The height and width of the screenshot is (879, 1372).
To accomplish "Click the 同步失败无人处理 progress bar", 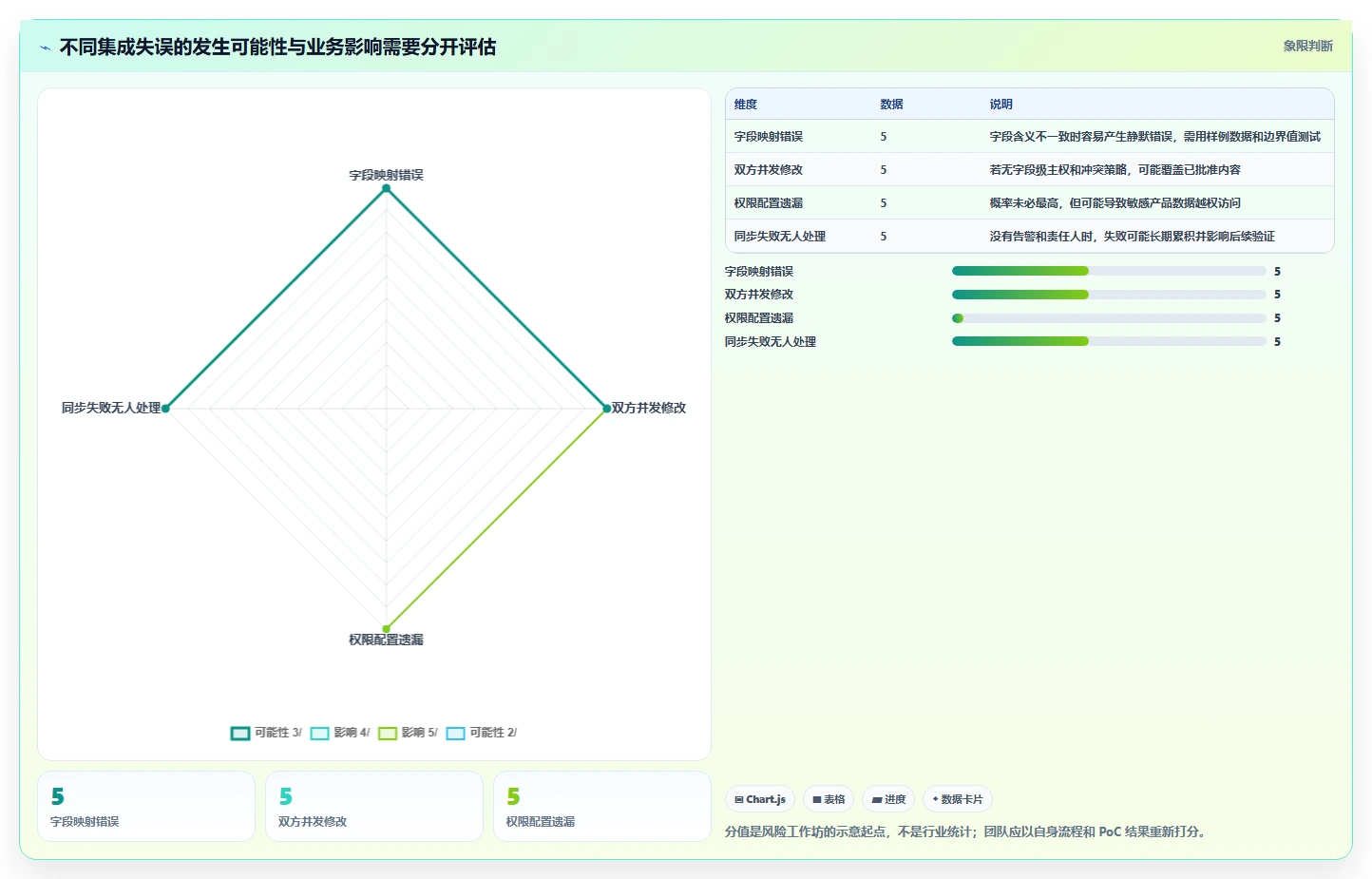I will pyautogui.click(x=1109, y=341).
